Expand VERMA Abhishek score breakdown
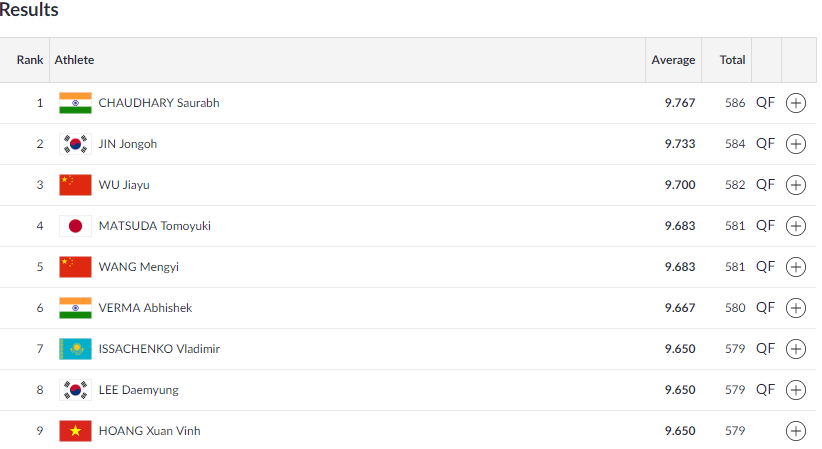This screenshot has height=449, width=822. click(x=795, y=308)
